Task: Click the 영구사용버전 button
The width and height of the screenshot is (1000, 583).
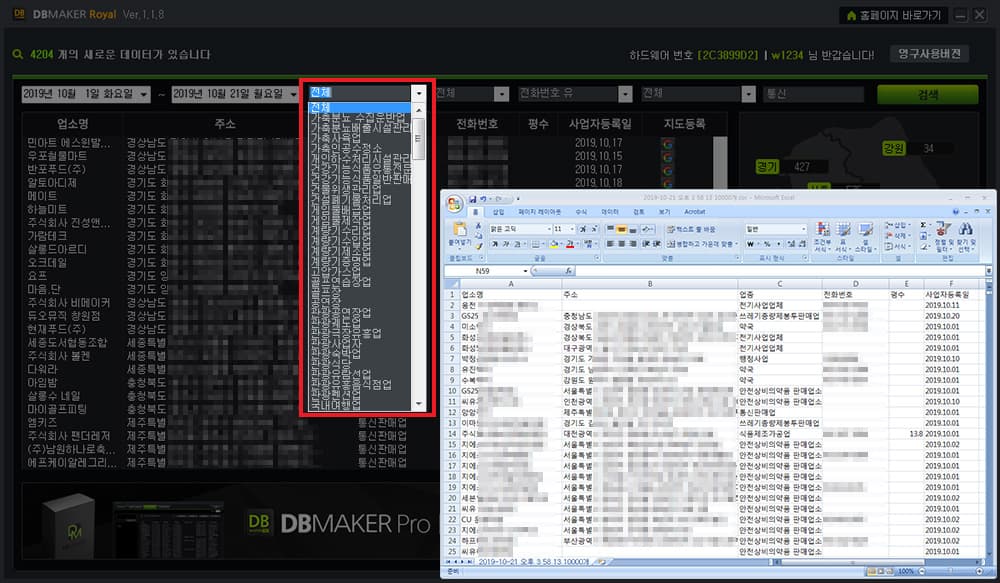Action: pyautogui.click(x=929, y=54)
